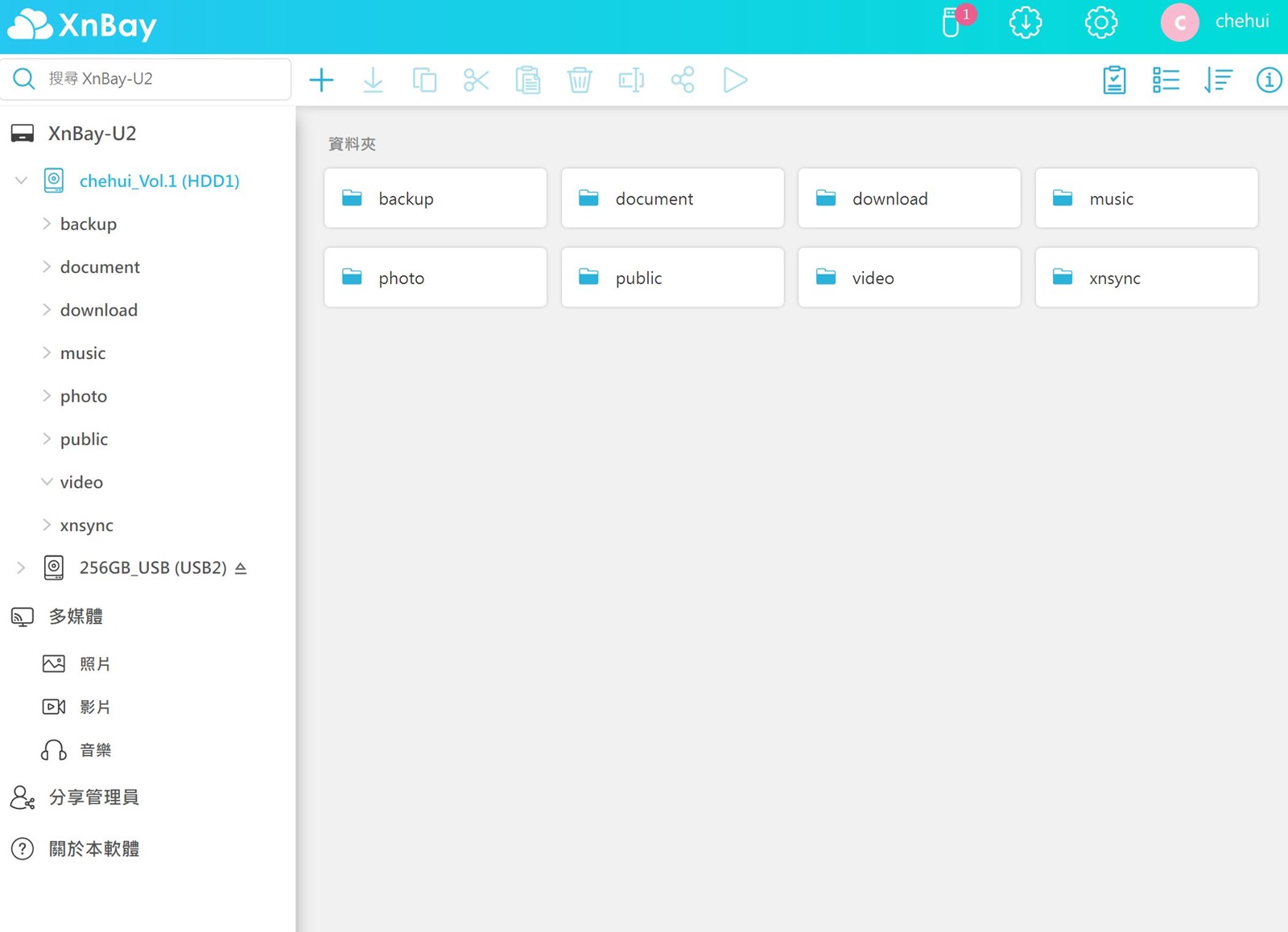Screen dimensions: 1288x932
Task: Click the plus icon to add new item
Action: (321, 80)
